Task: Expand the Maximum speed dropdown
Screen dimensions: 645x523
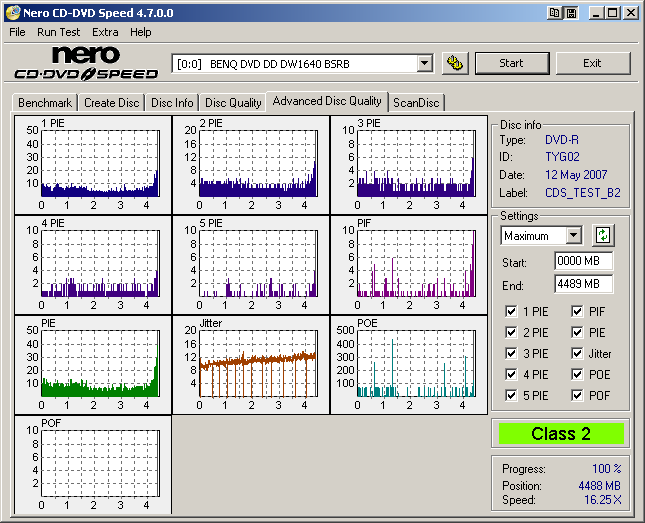Action: (x=573, y=236)
